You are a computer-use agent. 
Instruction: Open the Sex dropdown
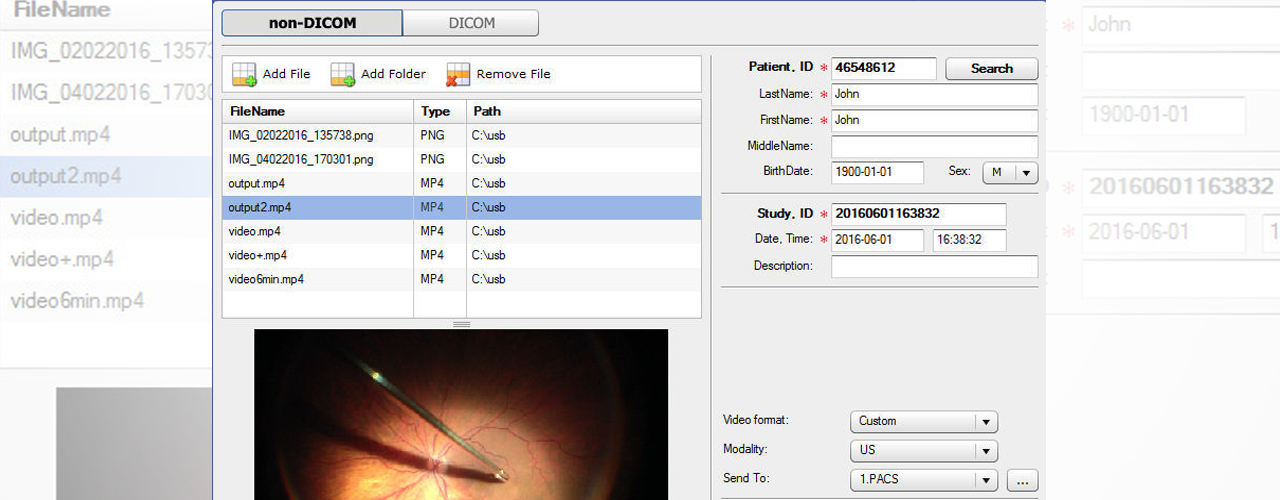1010,172
